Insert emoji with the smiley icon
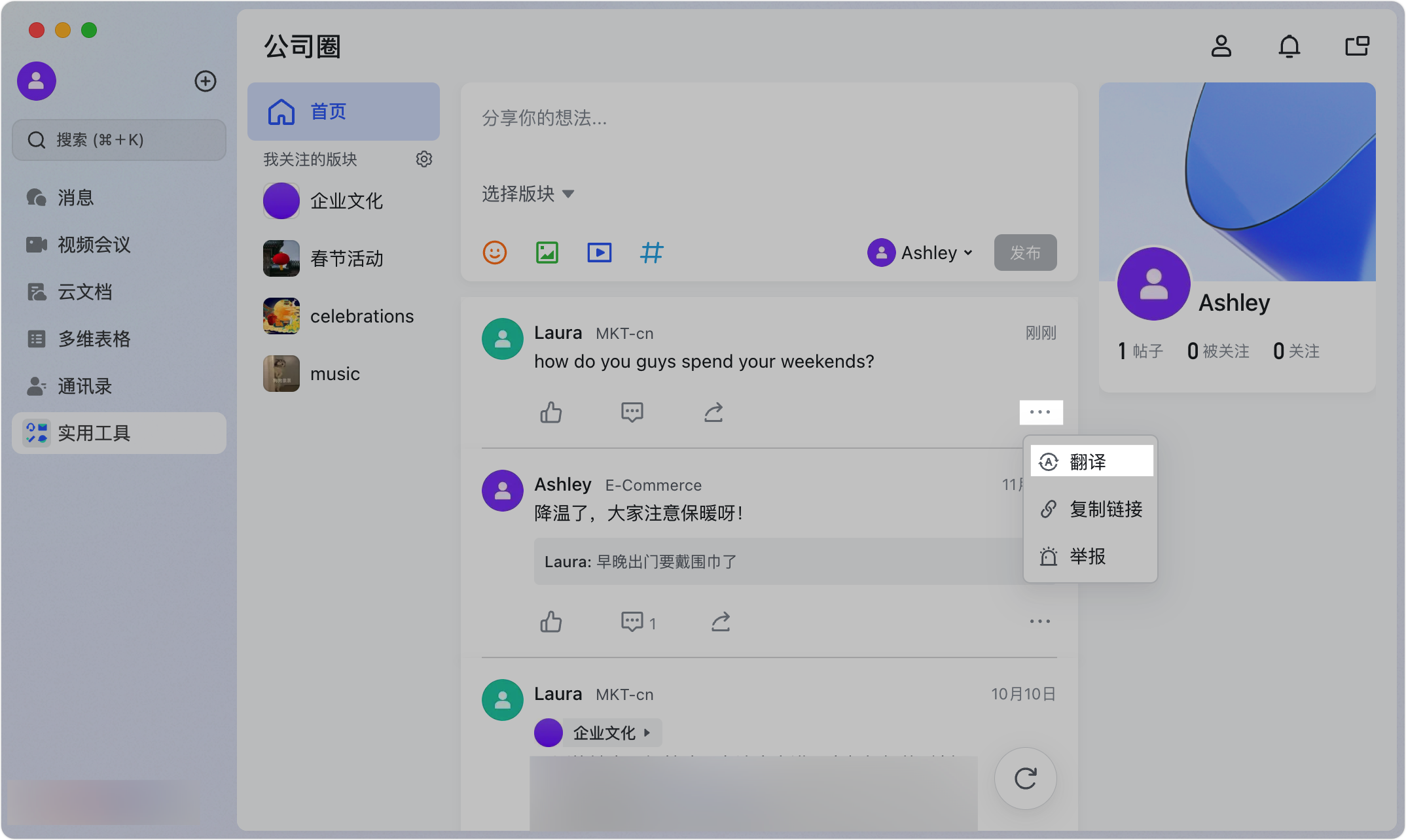 [x=495, y=253]
